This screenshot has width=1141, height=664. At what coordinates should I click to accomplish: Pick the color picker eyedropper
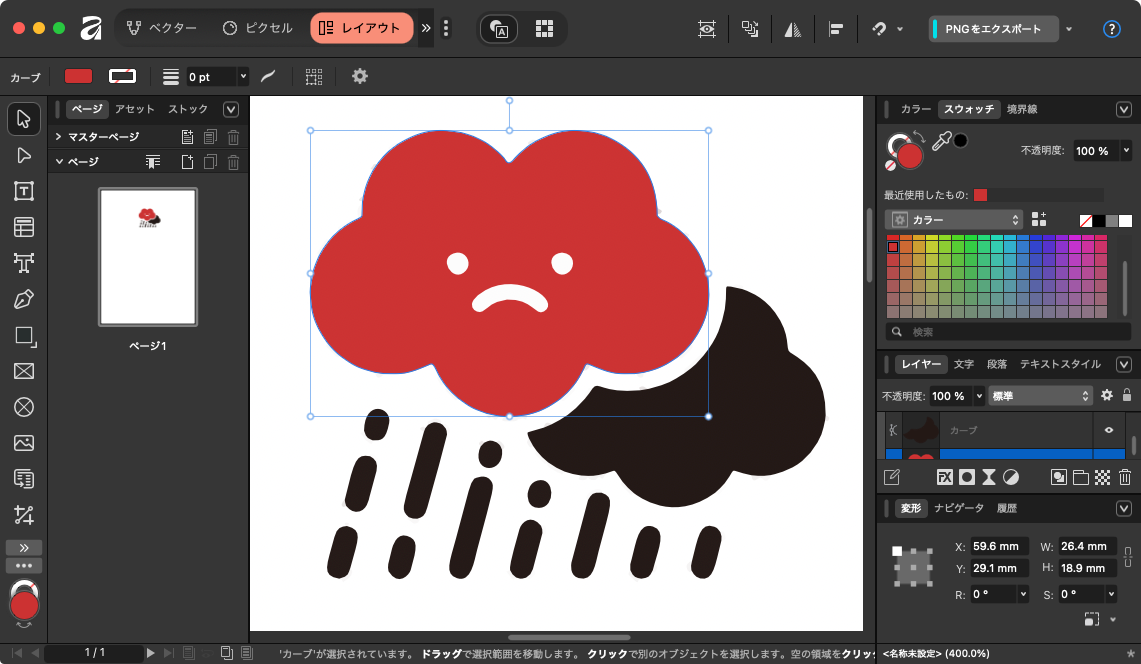[x=941, y=142]
